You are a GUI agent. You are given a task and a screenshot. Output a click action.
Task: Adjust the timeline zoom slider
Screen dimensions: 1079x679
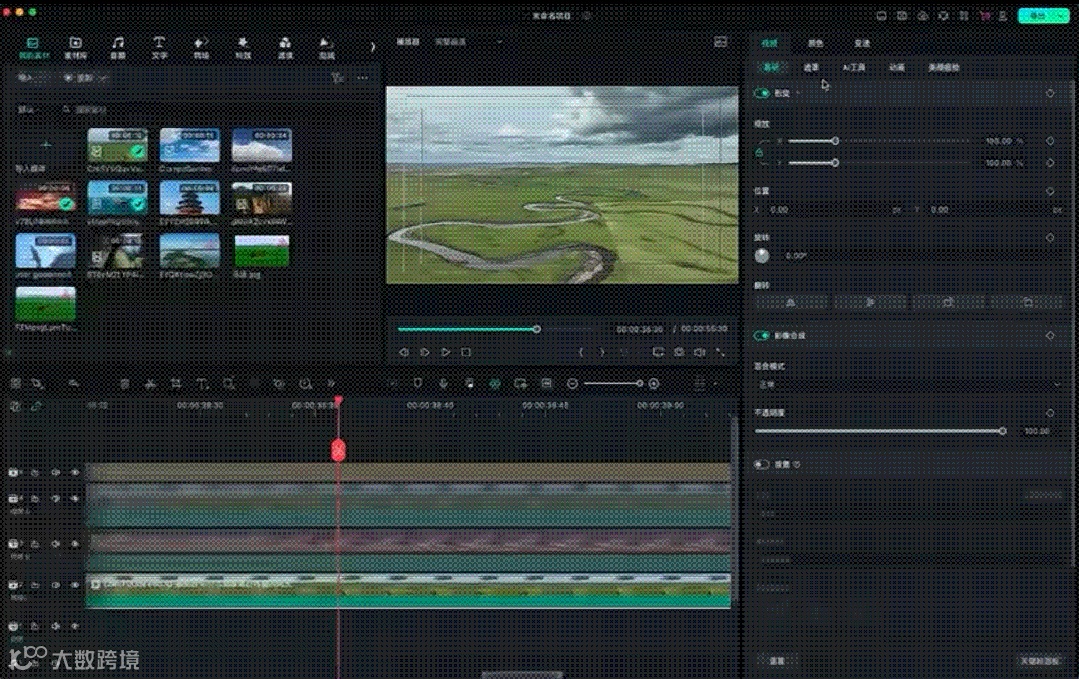tap(613, 384)
